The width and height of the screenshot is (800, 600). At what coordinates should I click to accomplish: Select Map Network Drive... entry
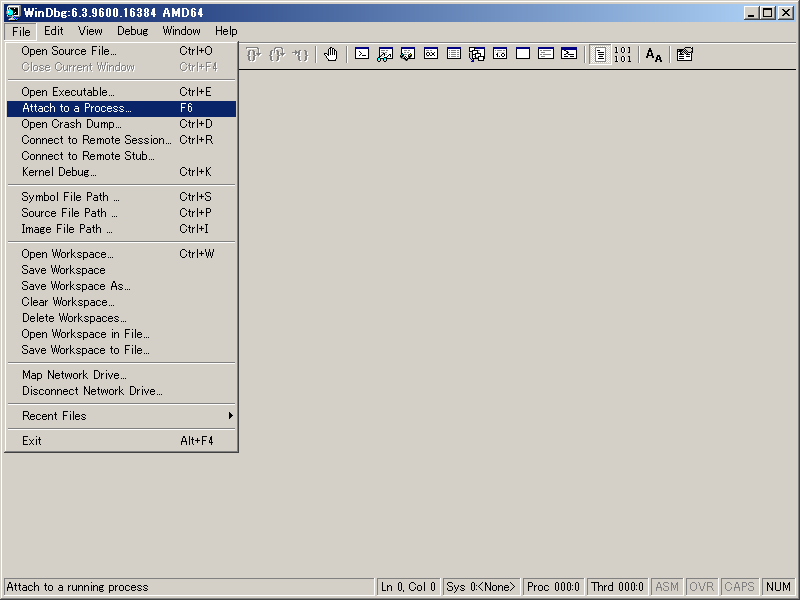[121, 375]
